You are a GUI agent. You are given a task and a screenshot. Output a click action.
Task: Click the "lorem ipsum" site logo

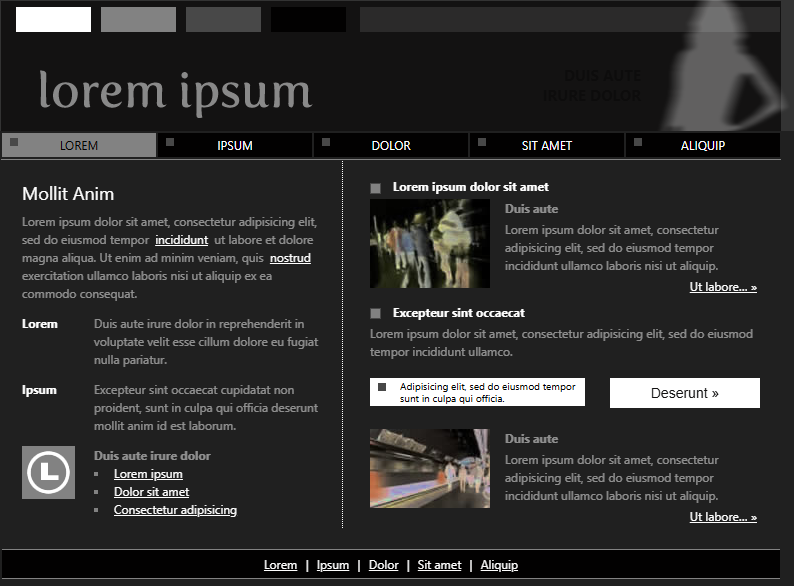(x=175, y=91)
